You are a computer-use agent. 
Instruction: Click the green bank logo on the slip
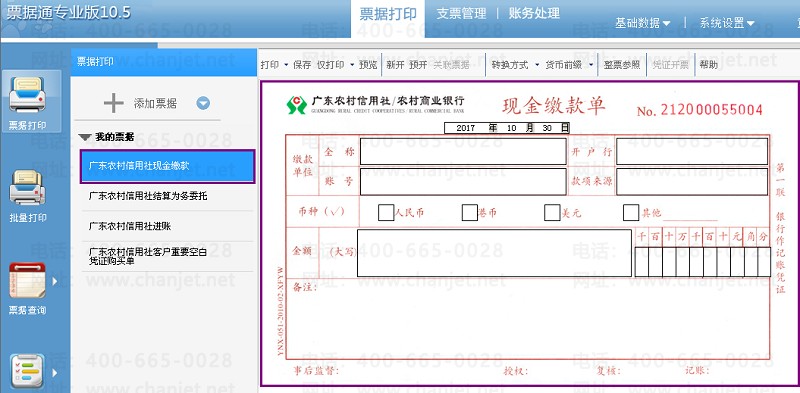pyautogui.click(x=296, y=105)
